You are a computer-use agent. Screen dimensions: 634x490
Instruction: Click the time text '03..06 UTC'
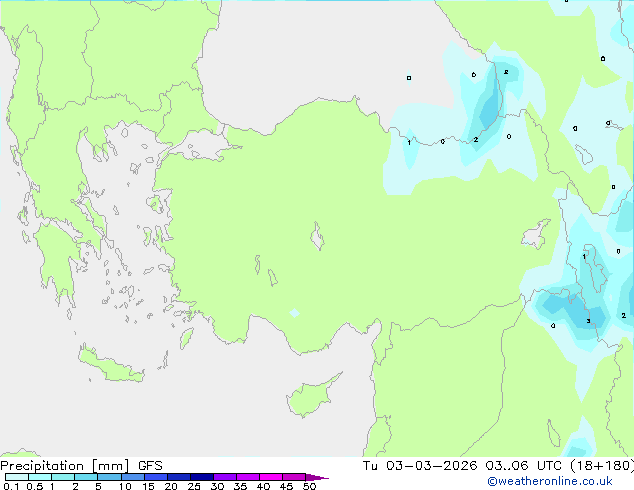524,466
